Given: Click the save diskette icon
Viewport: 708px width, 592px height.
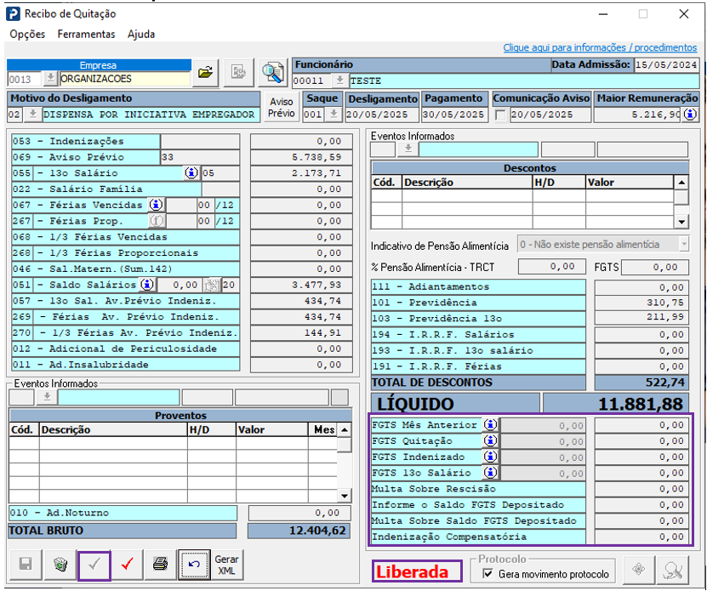Looking at the screenshot, I should 26,564.
